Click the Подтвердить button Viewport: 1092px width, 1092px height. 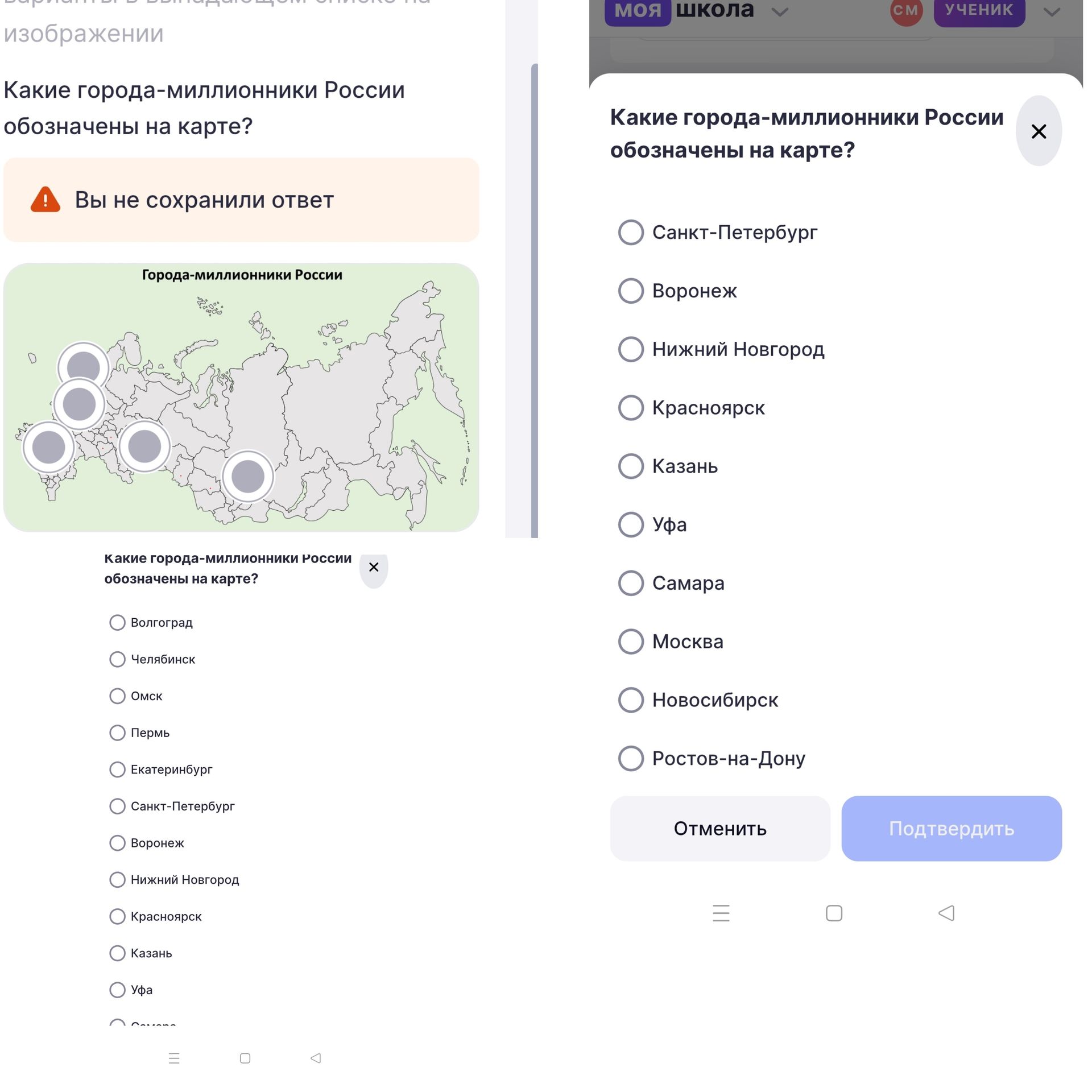point(952,828)
